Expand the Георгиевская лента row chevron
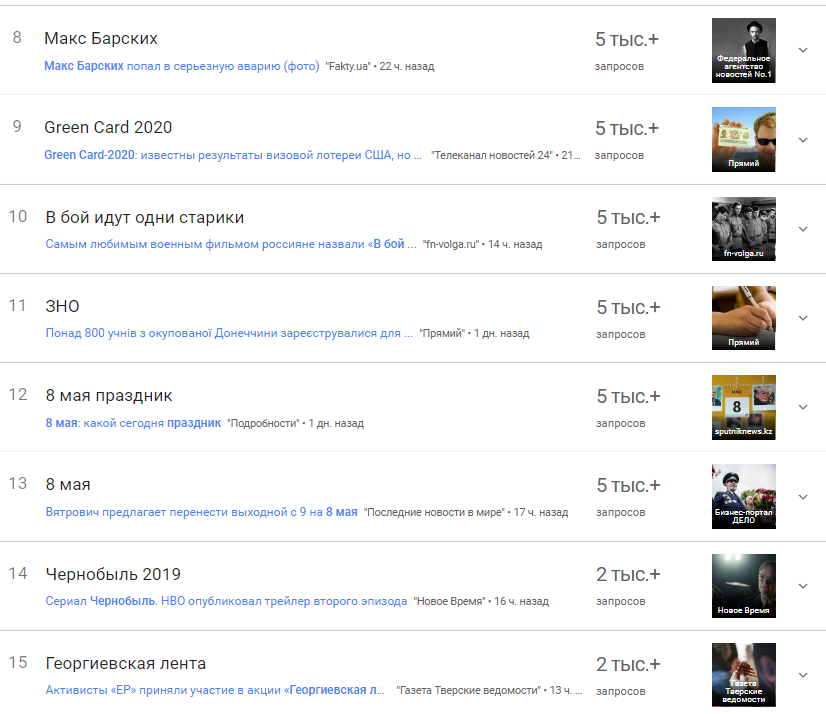This screenshot has width=826, height=714. click(802, 675)
